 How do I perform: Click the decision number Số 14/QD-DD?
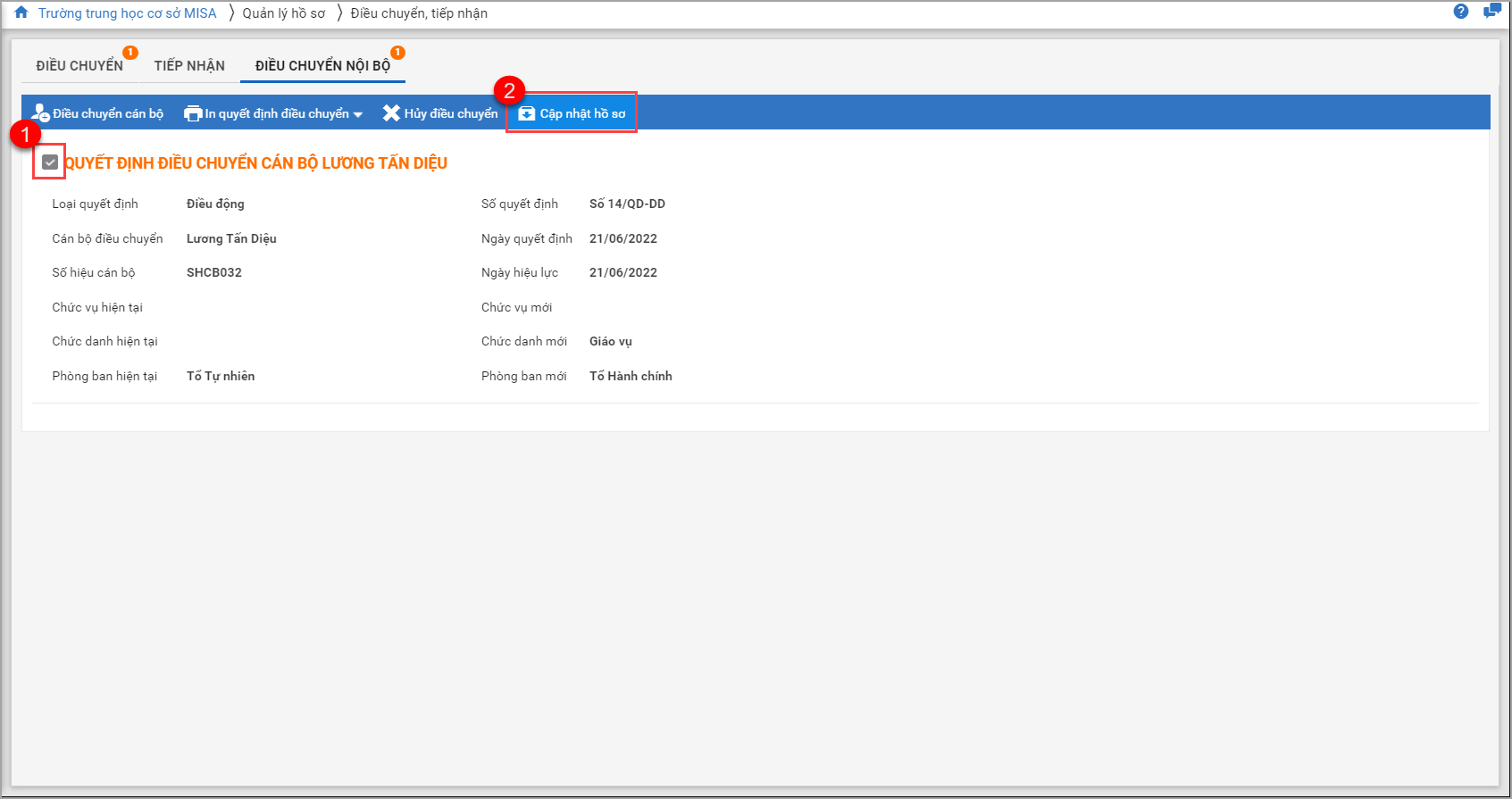pos(627,204)
